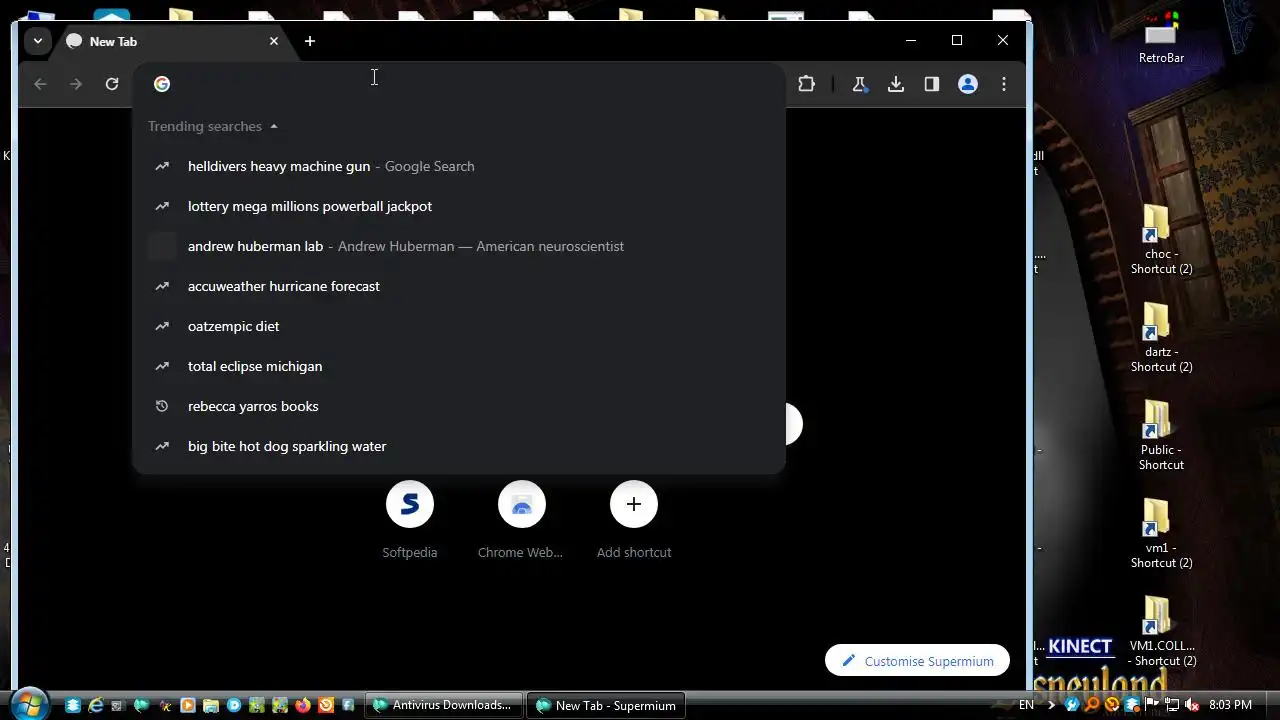Open the Extensions puzzle-piece menu
1280x720 pixels.
tap(806, 84)
